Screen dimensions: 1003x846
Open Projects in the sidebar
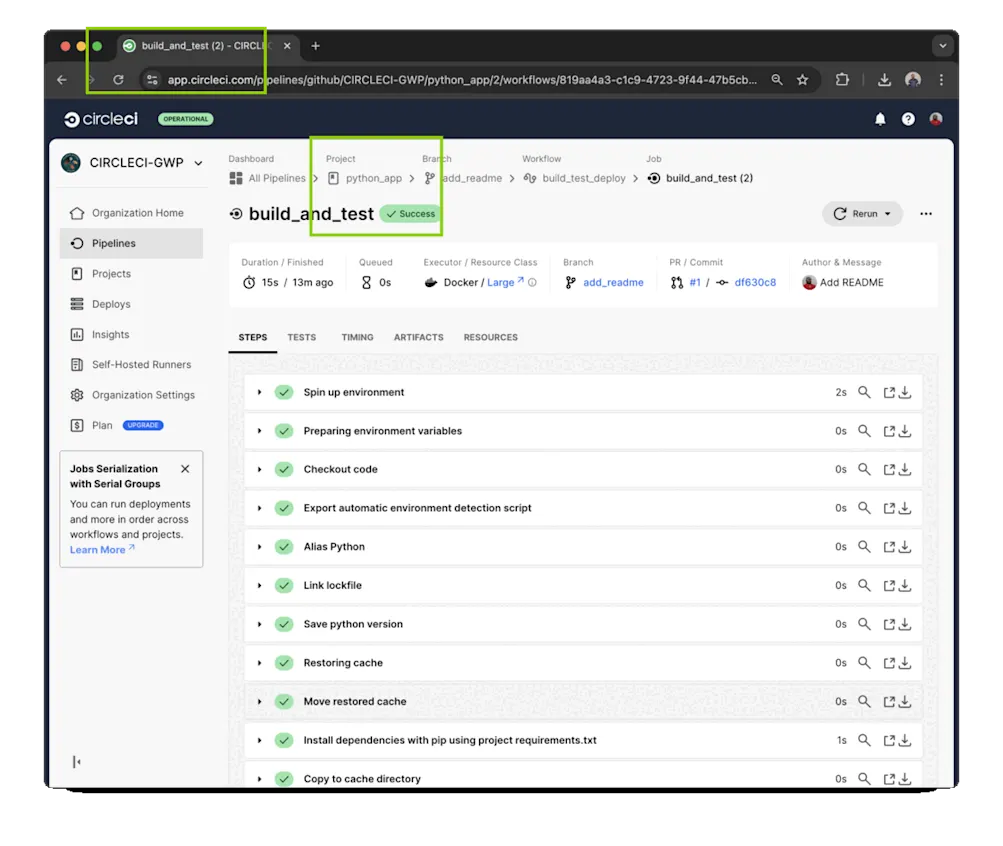(x=131, y=274)
